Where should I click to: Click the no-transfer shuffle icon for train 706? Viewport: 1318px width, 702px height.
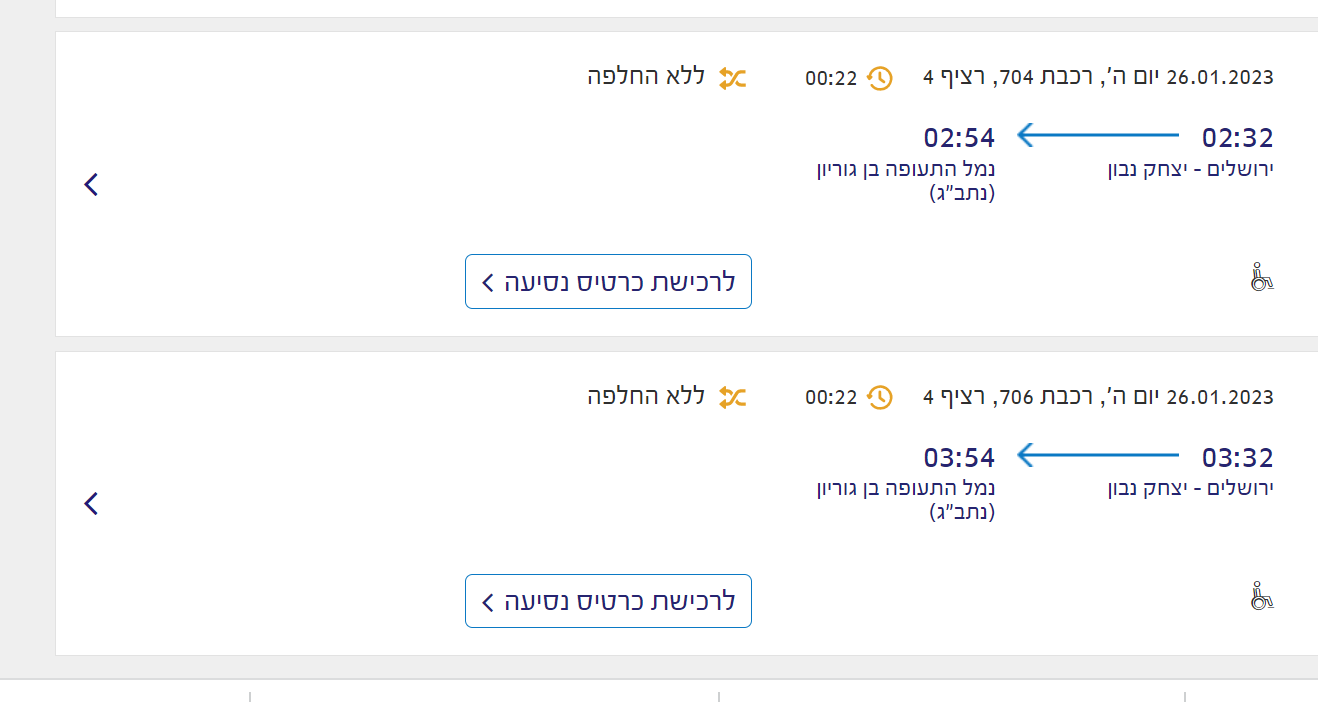(x=733, y=398)
